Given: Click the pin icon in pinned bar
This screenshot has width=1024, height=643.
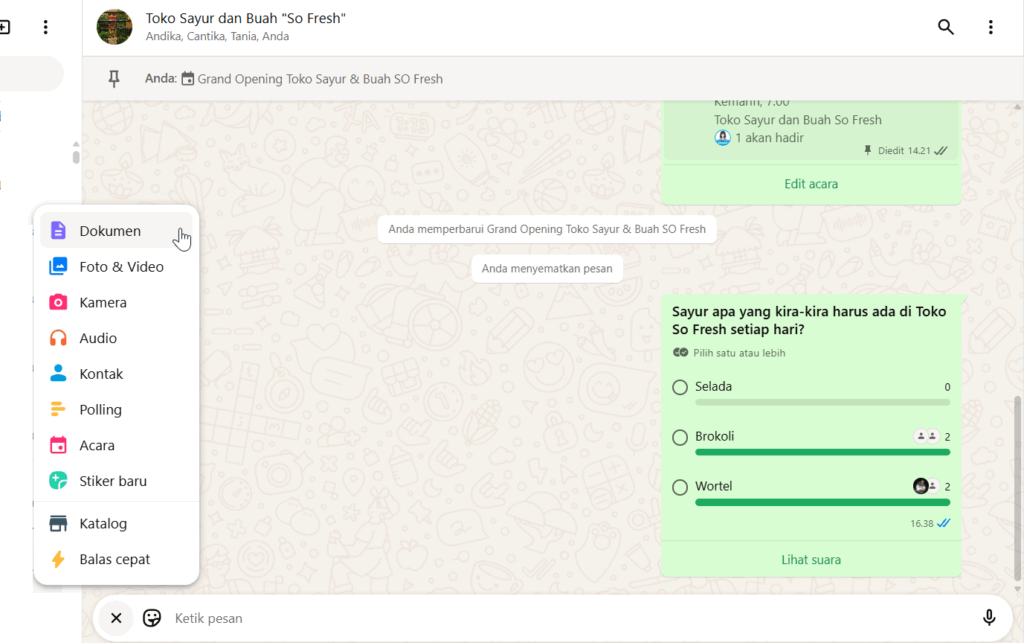Looking at the screenshot, I should 114,79.
